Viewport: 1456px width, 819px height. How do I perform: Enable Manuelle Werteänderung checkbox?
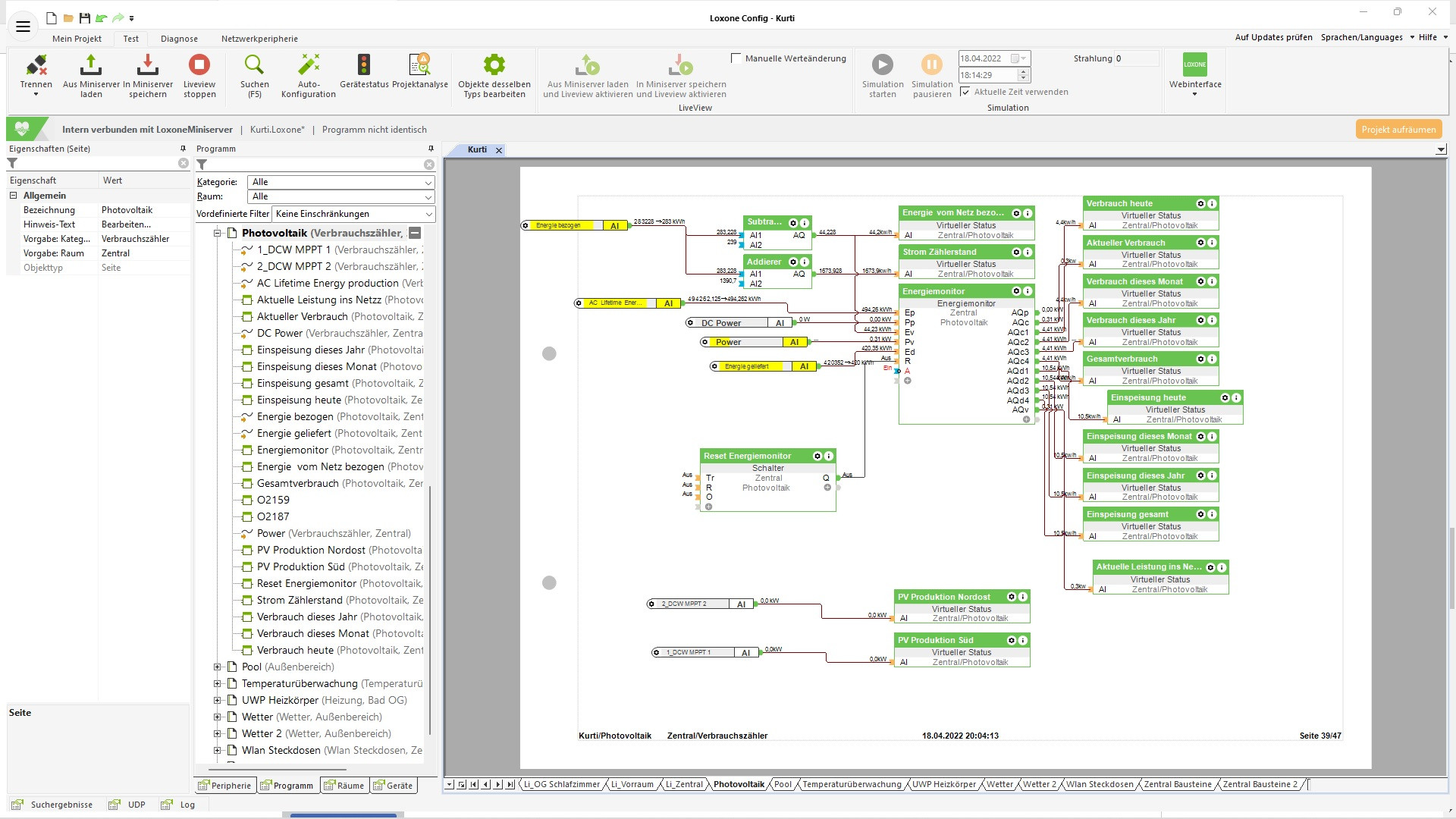pyautogui.click(x=736, y=58)
